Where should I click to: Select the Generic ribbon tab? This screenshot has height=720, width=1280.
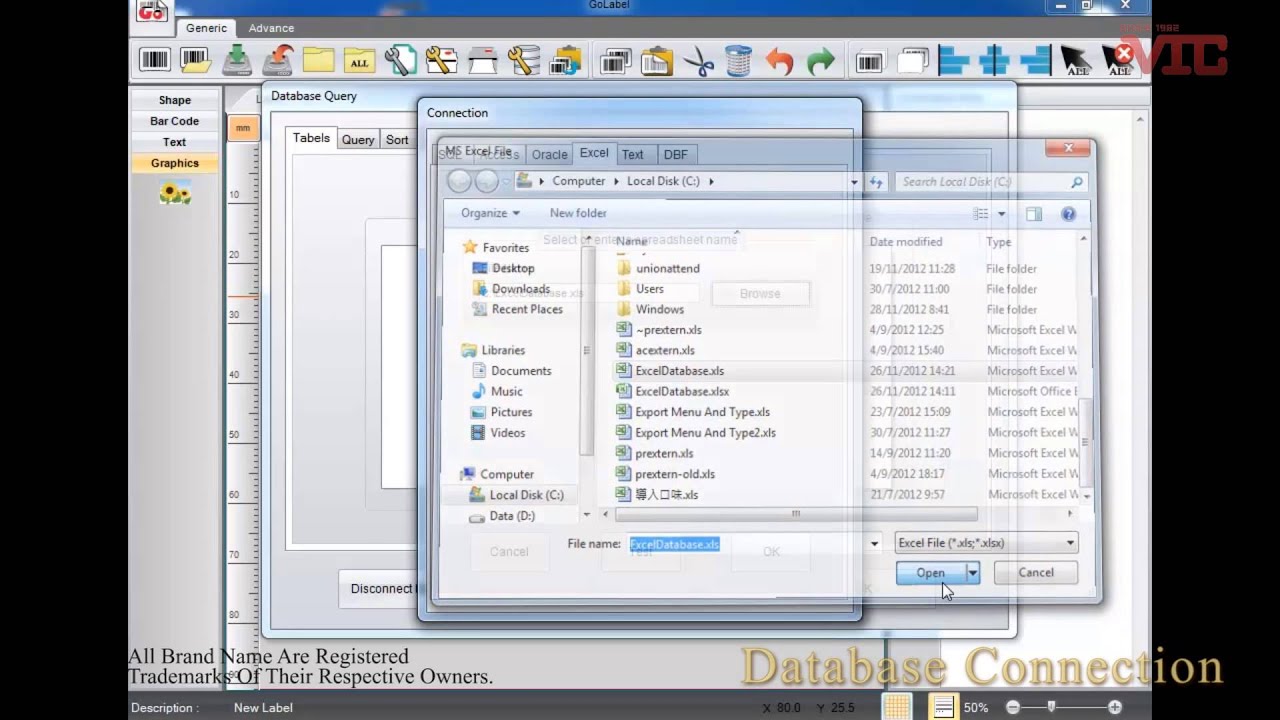pyautogui.click(x=206, y=28)
